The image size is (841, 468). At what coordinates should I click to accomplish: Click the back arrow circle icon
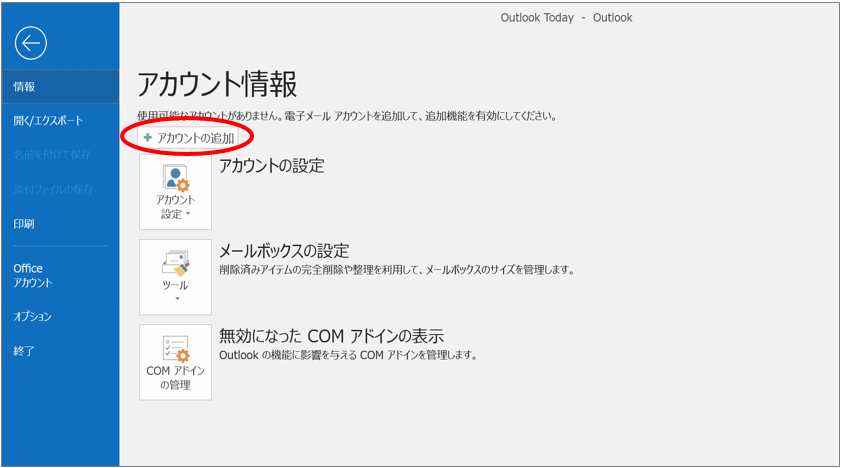click(31, 43)
